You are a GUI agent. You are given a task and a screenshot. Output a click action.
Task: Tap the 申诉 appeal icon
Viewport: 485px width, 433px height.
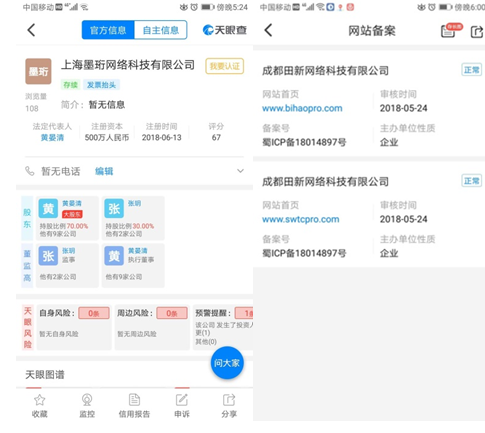pos(182,400)
